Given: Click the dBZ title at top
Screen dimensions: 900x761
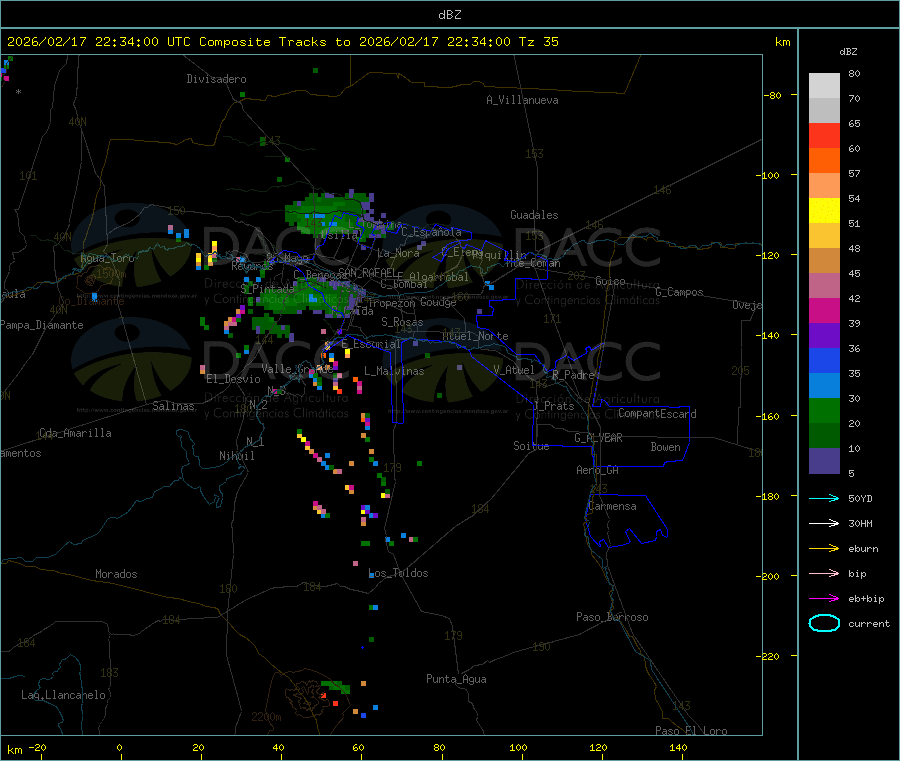Looking at the screenshot, I should [449, 14].
